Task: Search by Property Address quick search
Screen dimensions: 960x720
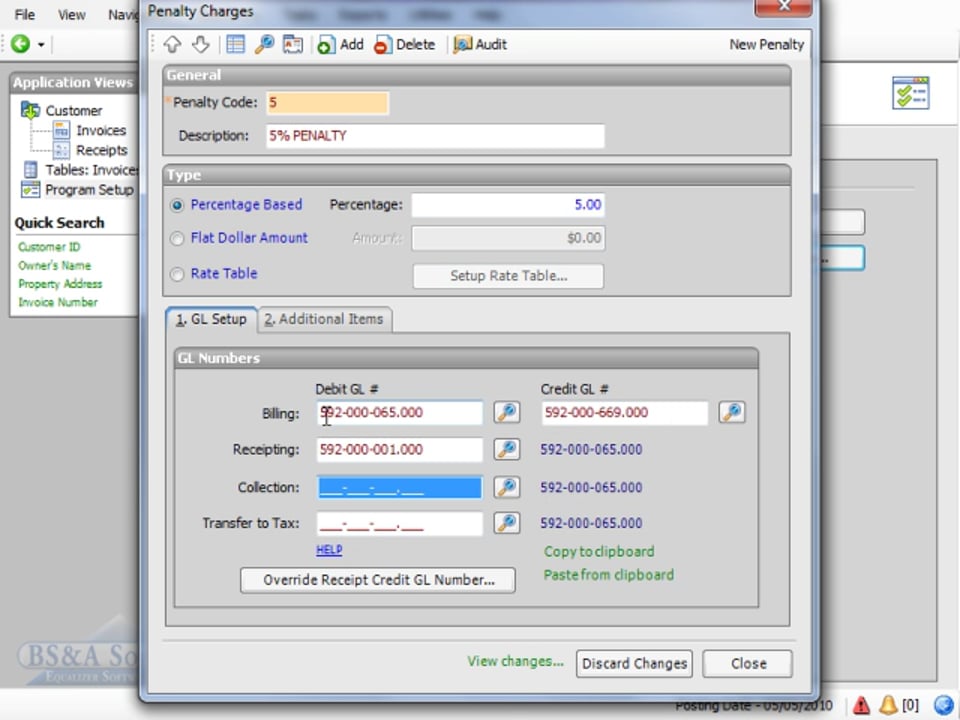Action: tap(60, 283)
